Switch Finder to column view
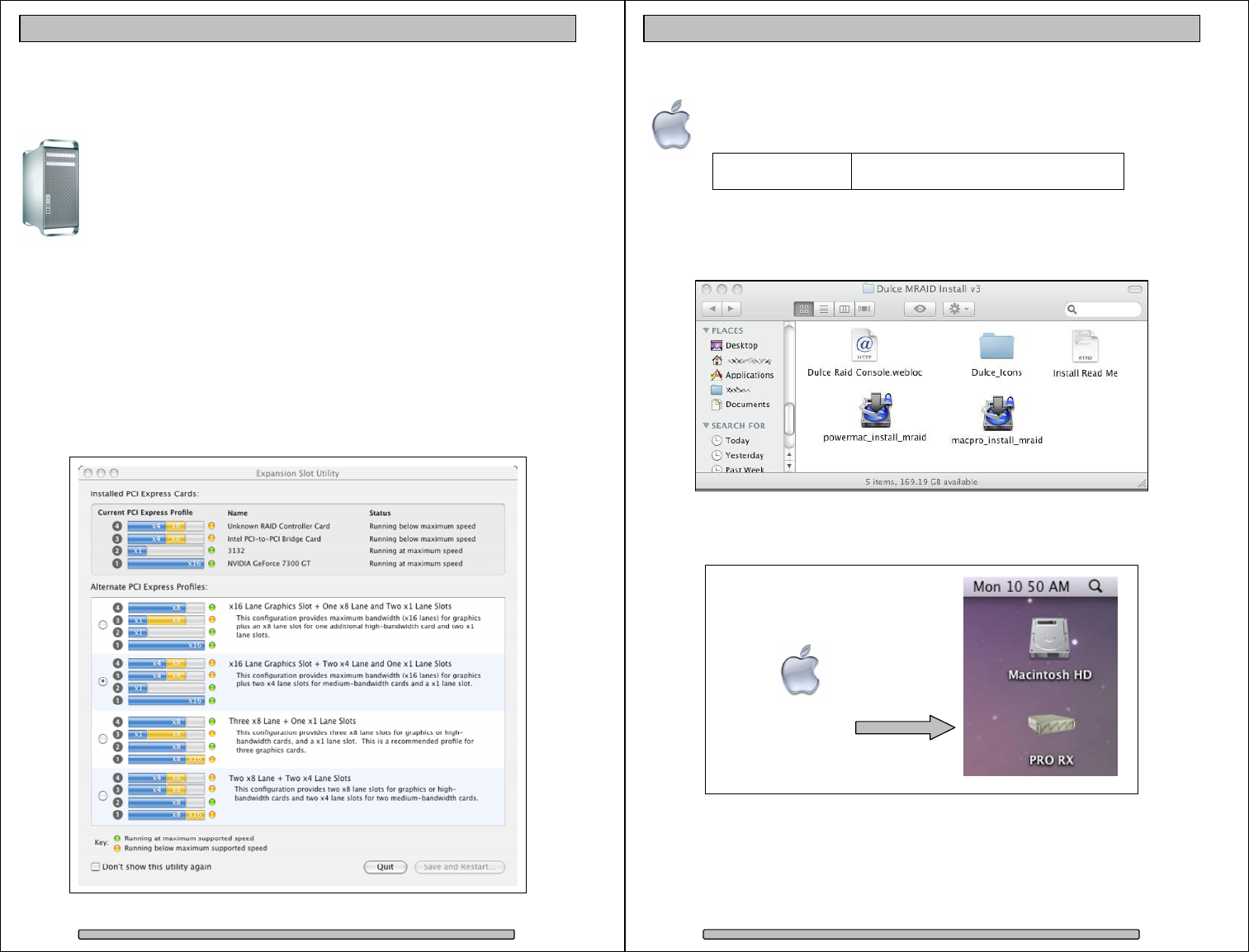The image size is (1249, 952). click(x=844, y=309)
